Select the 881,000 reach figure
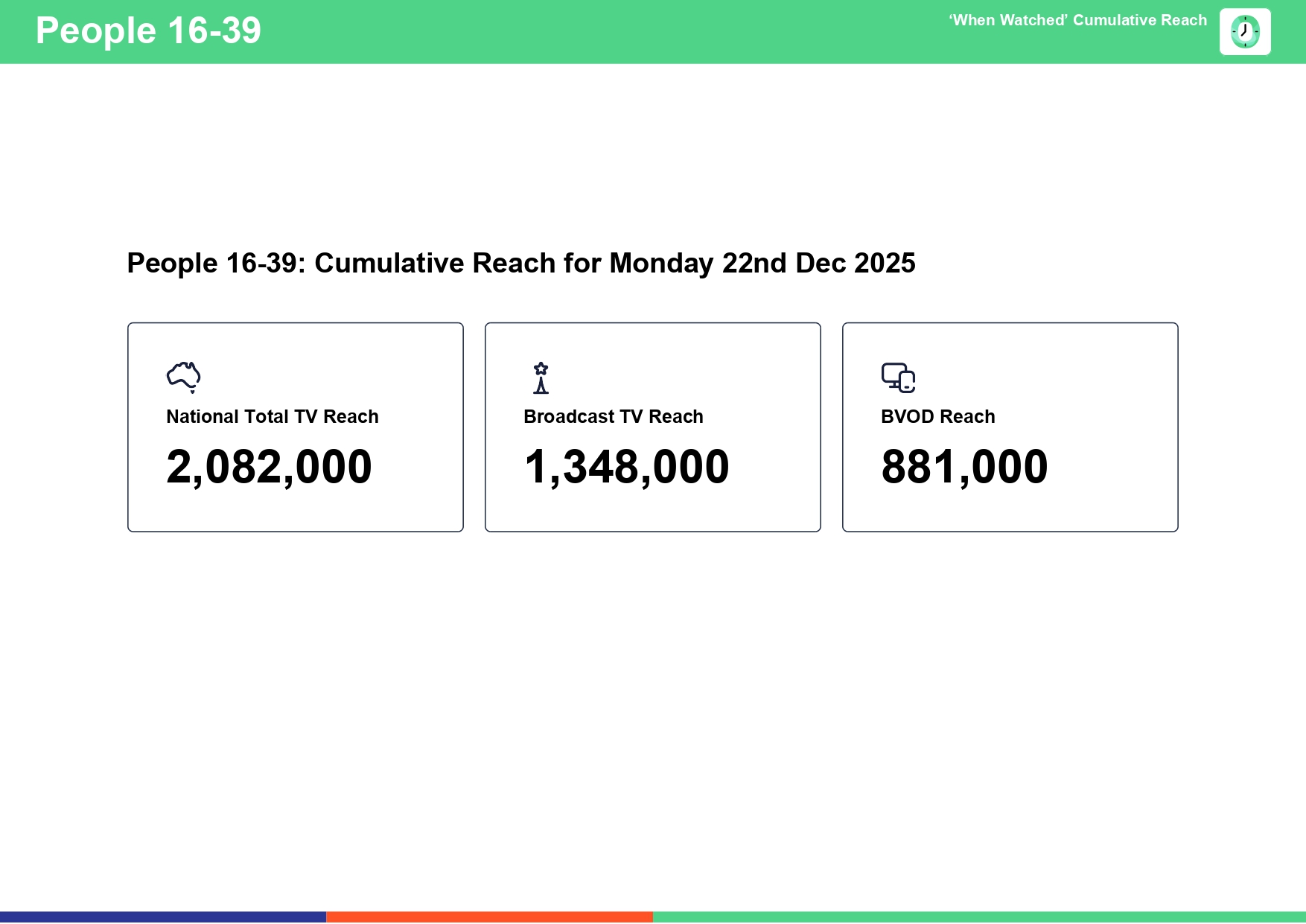Screen dimensions: 1306x924 pyautogui.click(x=964, y=467)
